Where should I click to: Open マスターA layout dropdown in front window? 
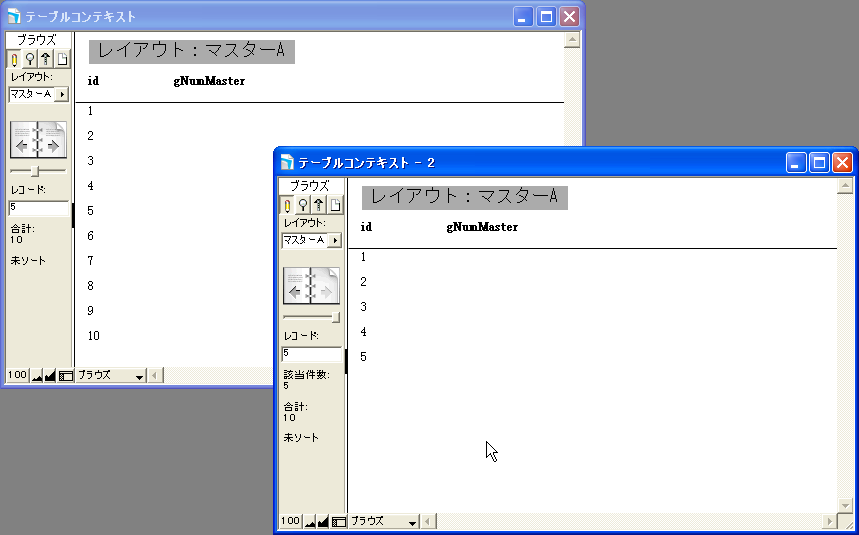pos(335,240)
